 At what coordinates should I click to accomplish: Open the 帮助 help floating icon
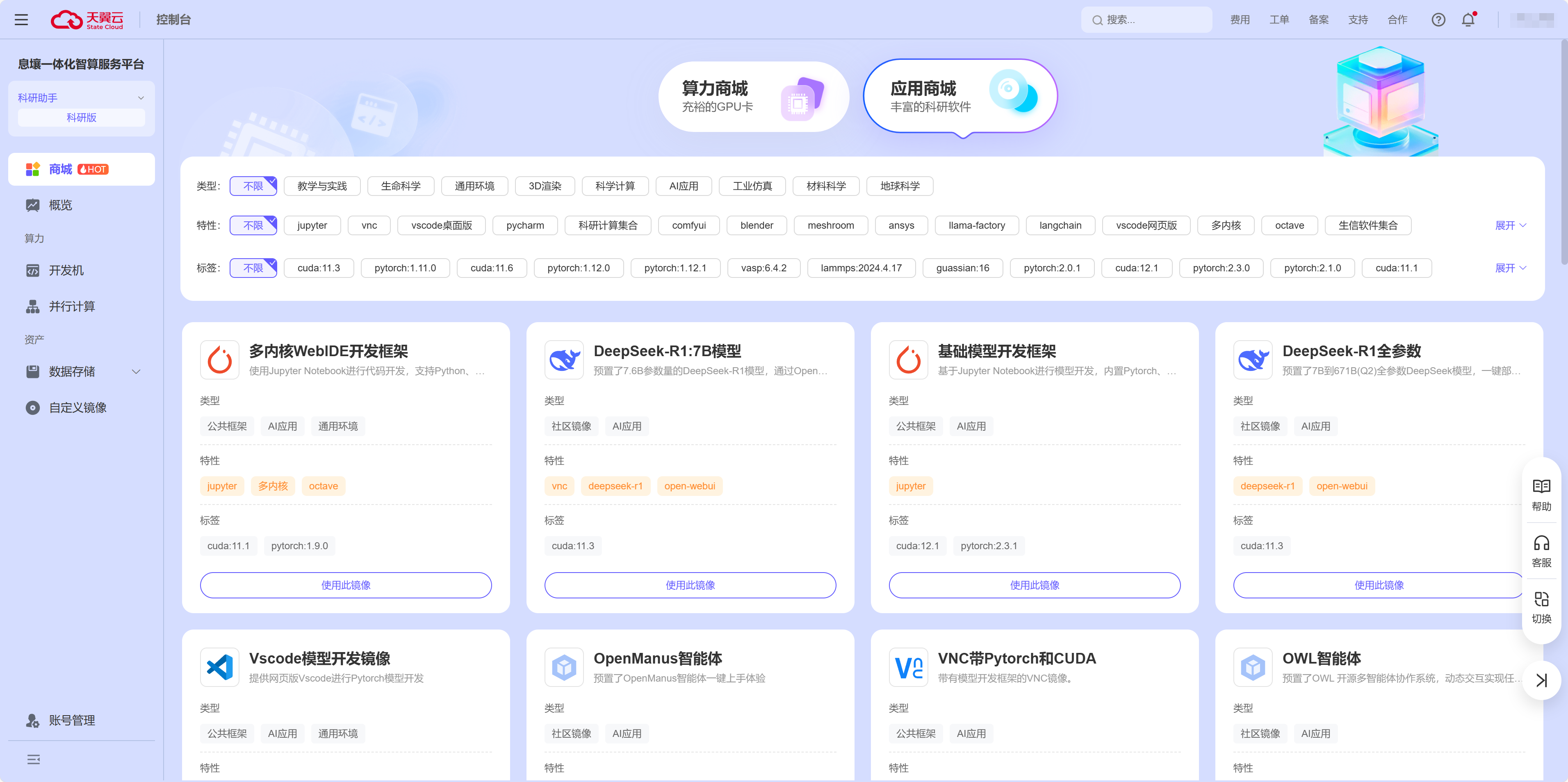[1541, 496]
